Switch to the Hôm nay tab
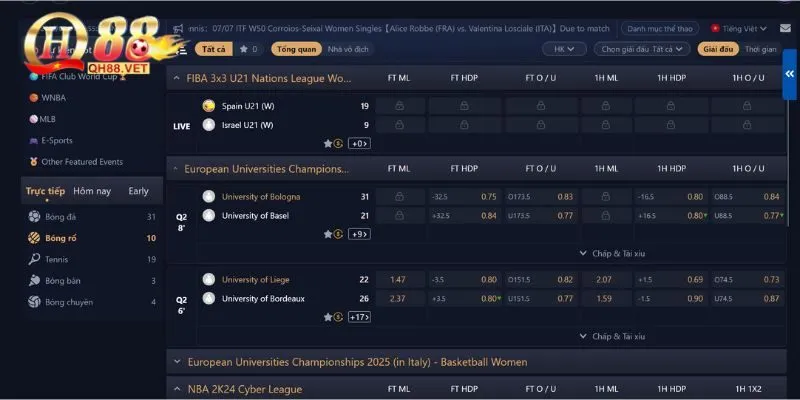 91,191
